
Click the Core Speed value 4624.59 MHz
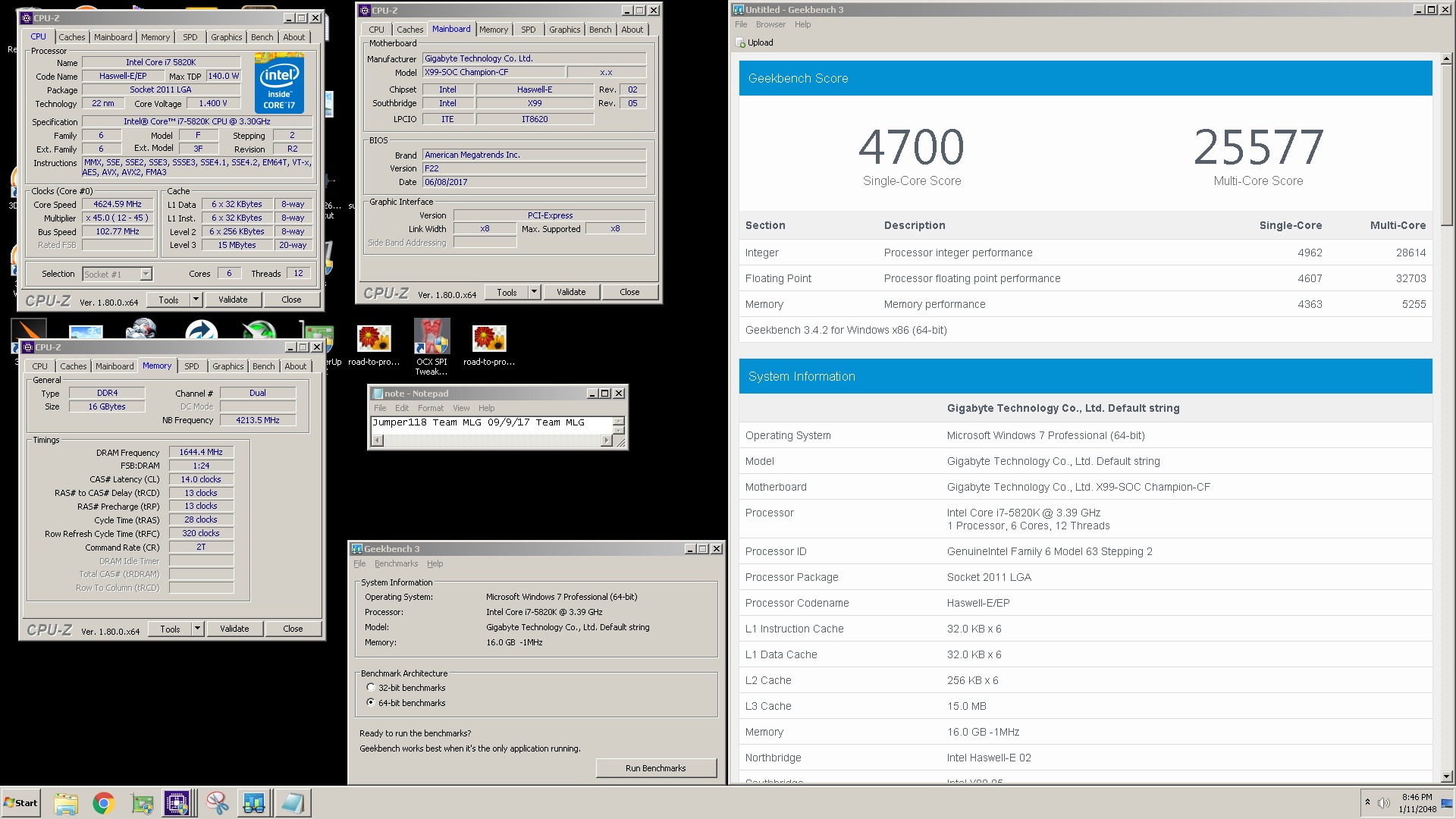point(118,205)
